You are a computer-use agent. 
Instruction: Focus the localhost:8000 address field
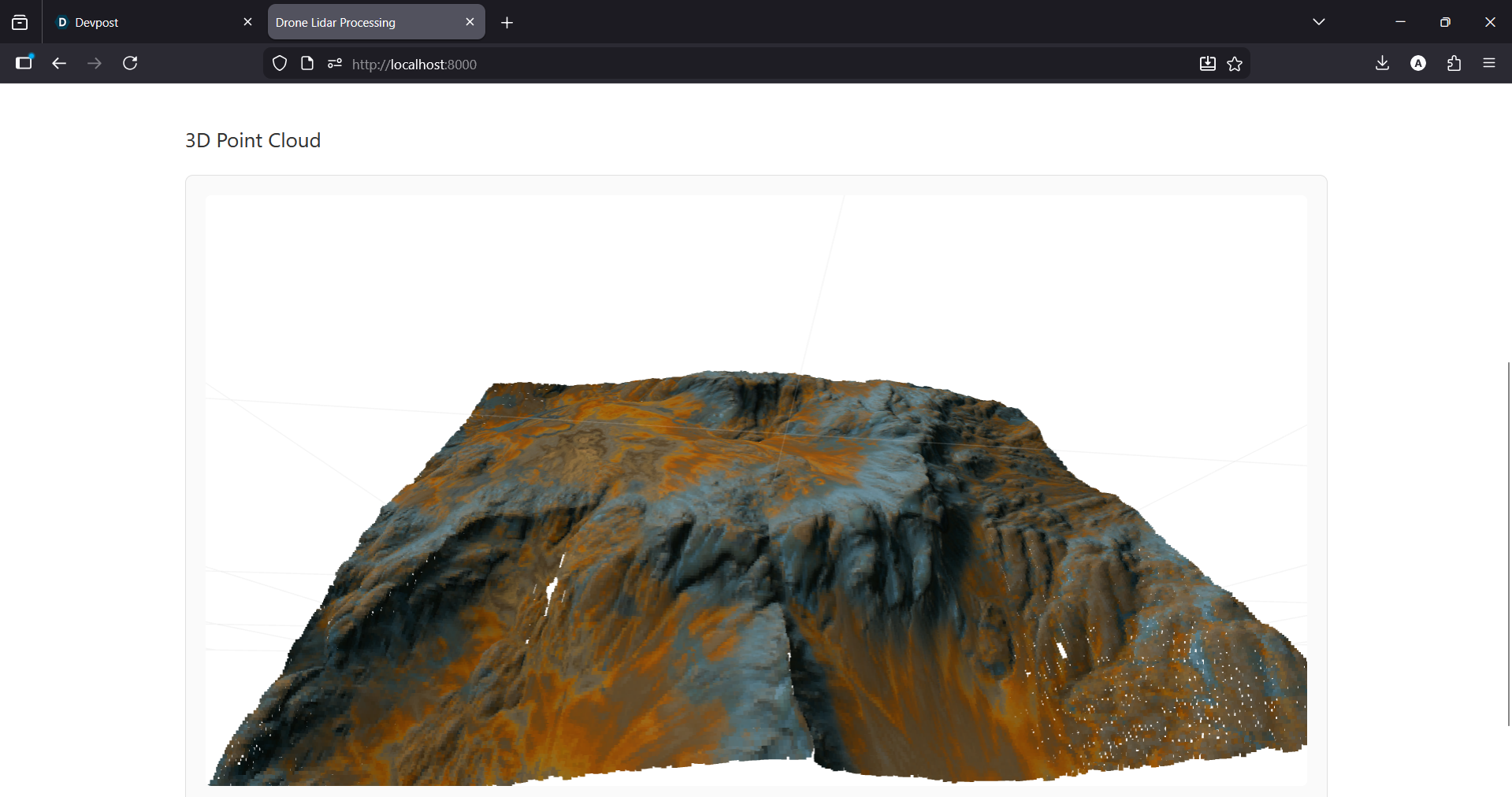point(756,64)
